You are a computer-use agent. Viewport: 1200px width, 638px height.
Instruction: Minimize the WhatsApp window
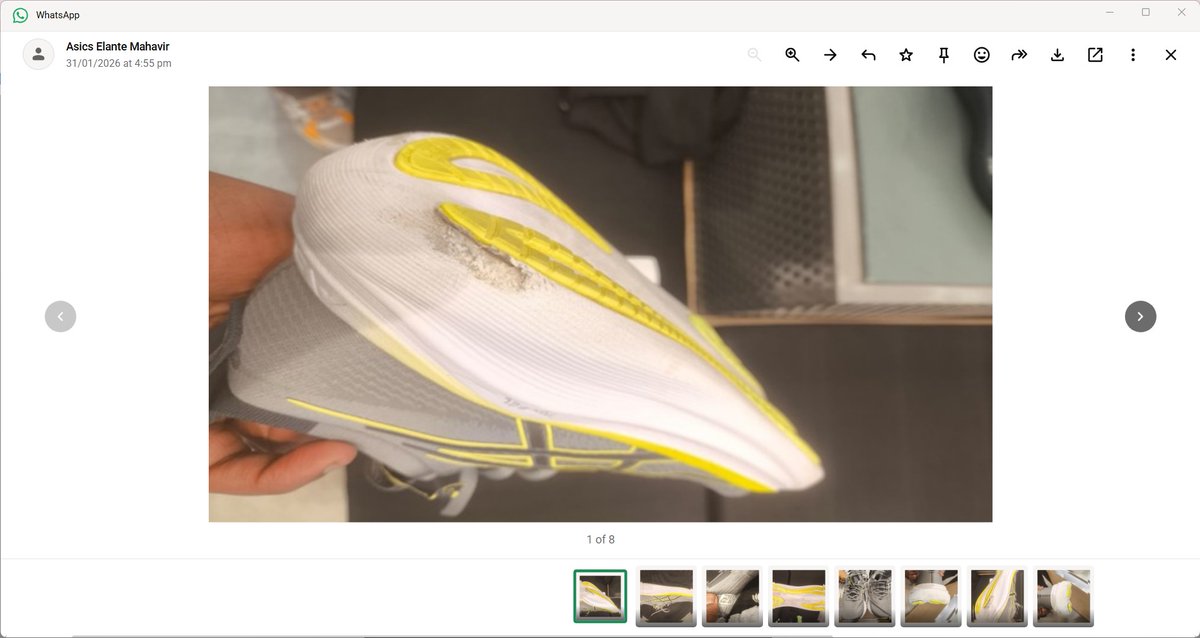(1110, 12)
